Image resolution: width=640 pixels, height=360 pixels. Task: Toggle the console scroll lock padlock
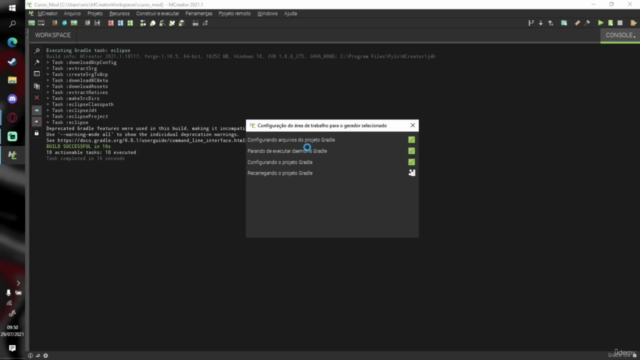point(37,133)
